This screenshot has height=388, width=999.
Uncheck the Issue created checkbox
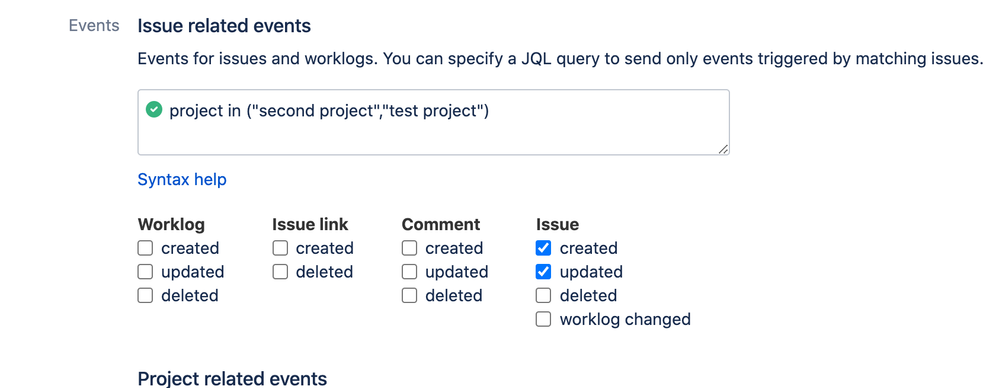543,248
